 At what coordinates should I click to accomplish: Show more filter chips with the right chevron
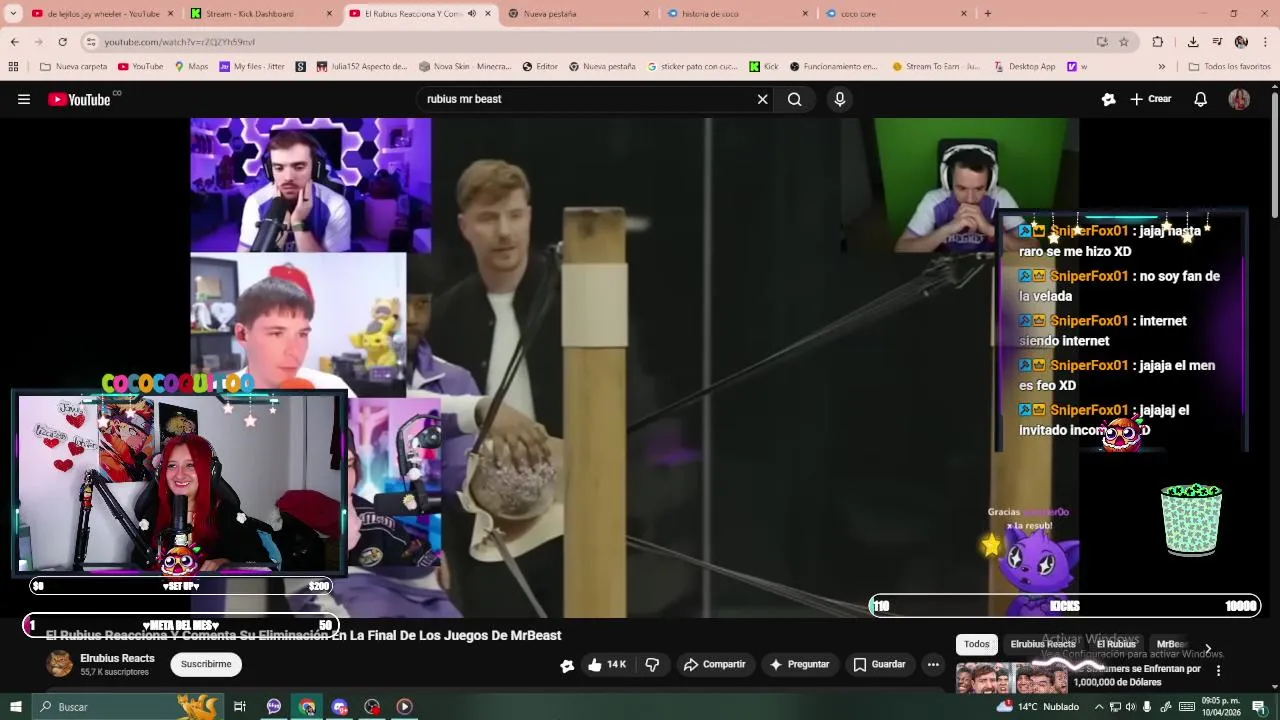point(1208,648)
